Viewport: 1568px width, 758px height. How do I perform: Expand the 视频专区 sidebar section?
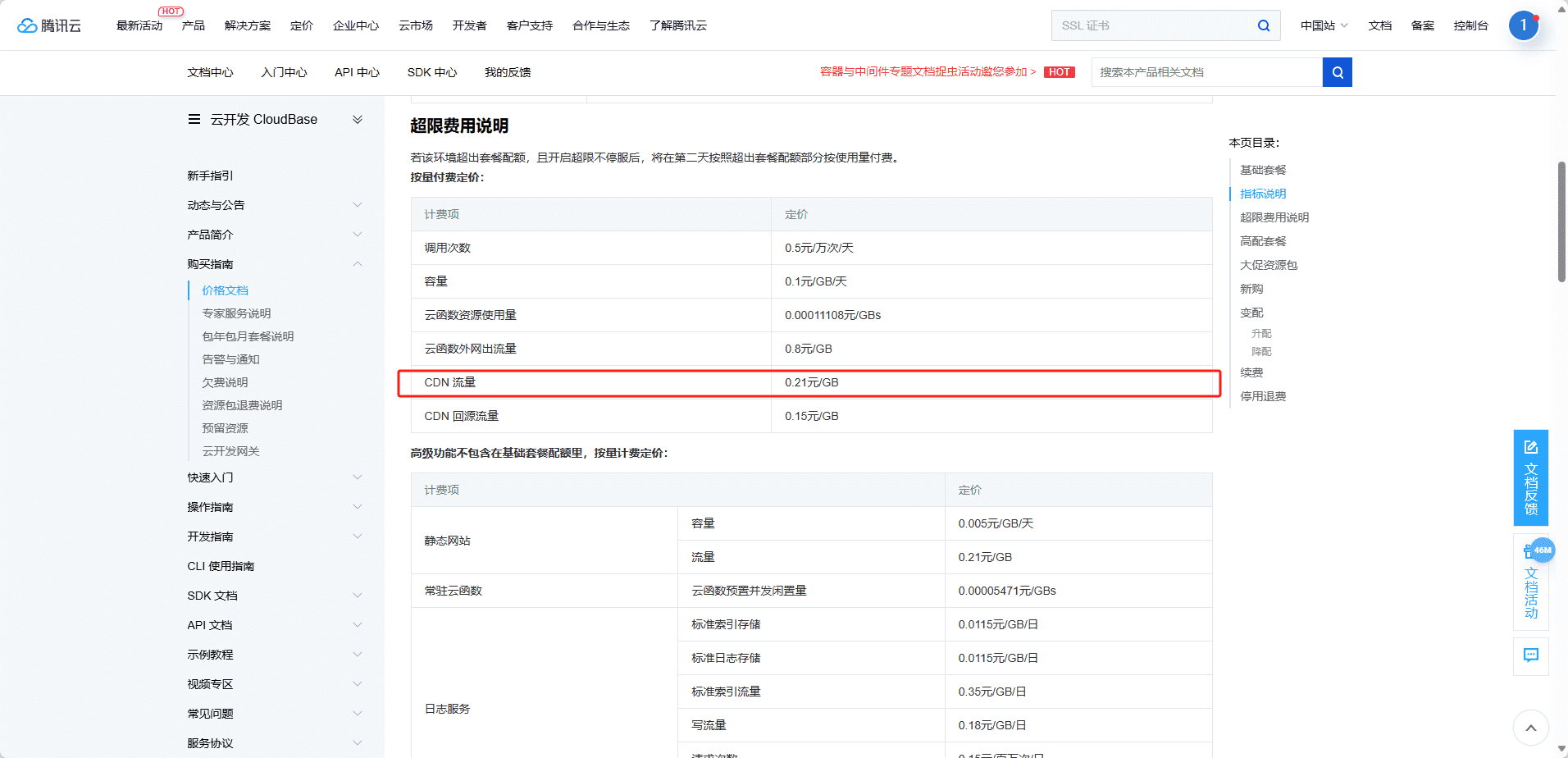coord(358,684)
